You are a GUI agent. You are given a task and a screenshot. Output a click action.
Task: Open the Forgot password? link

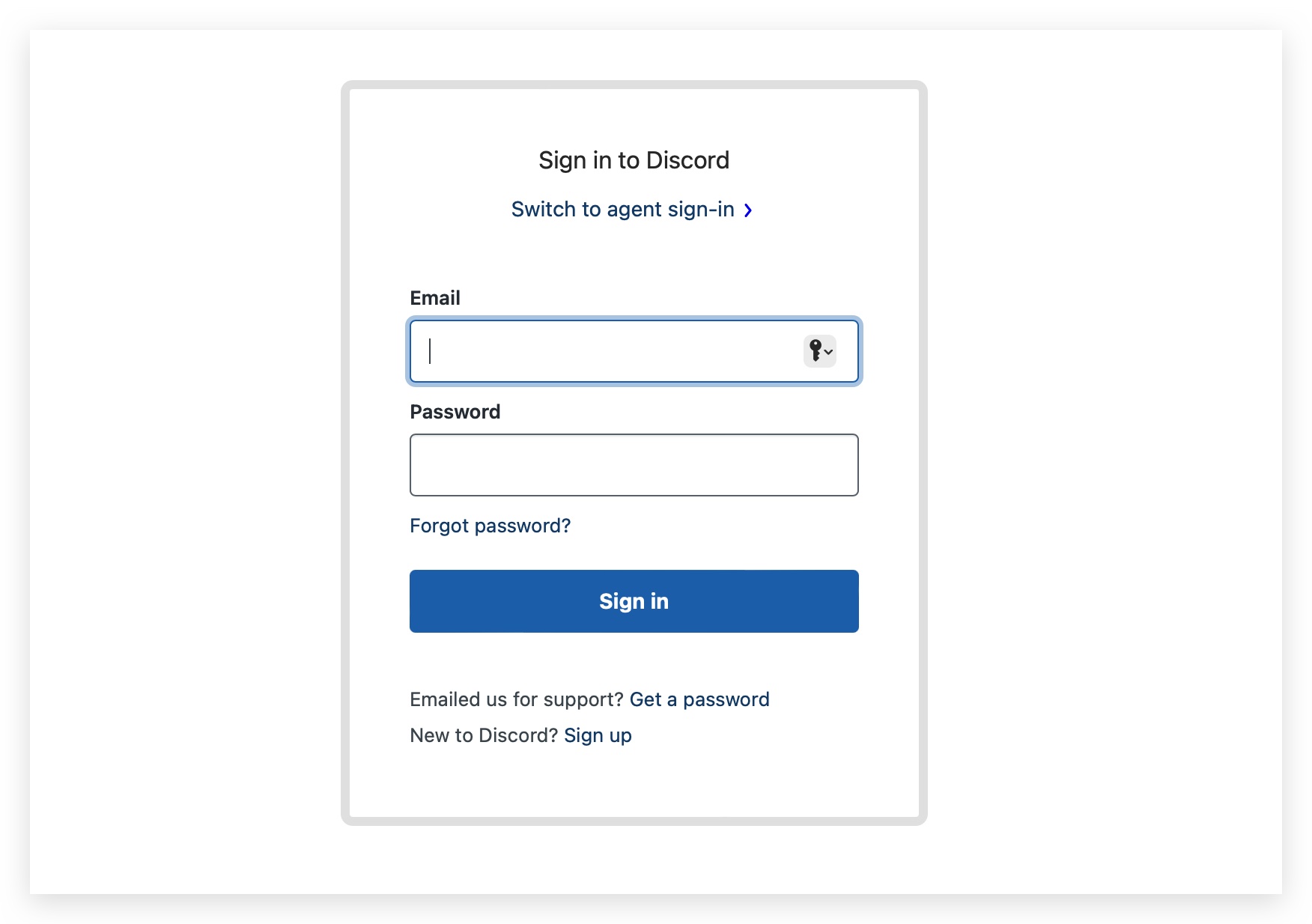click(x=490, y=526)
